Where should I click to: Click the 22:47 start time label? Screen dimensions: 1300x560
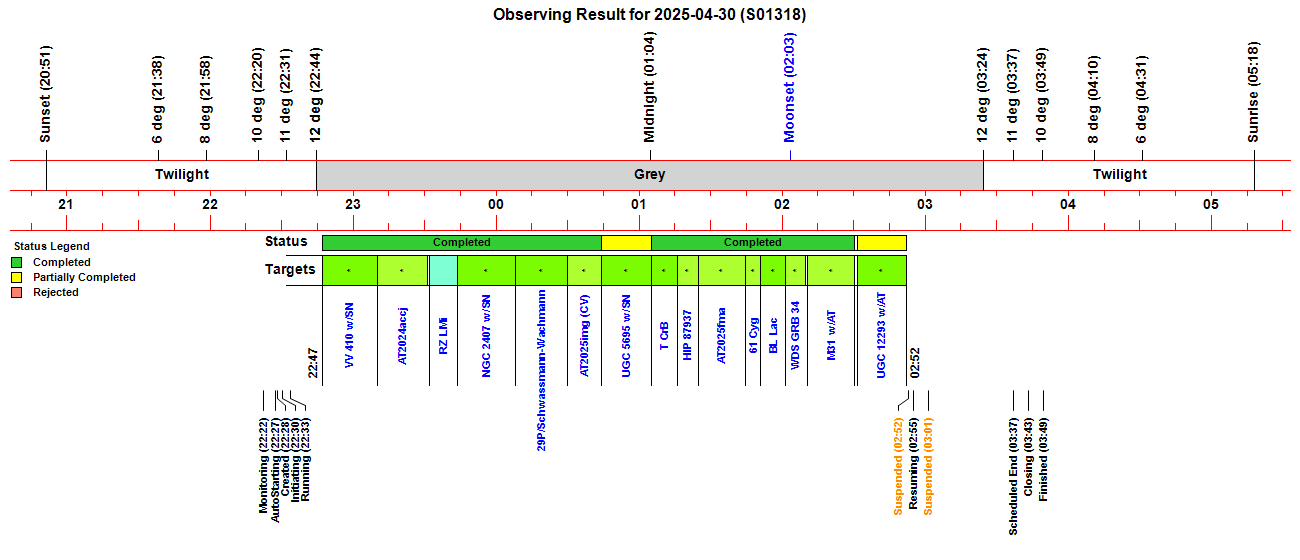(312, 364)
